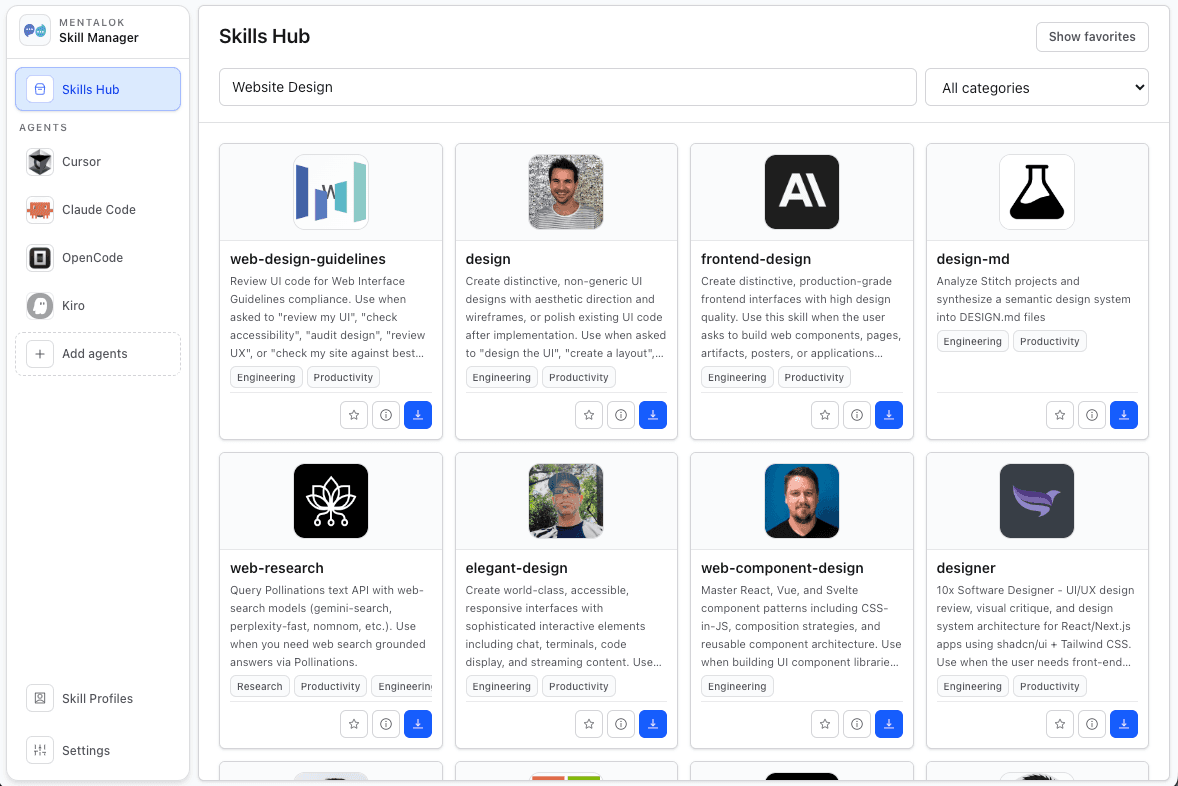Install the elegant-design skill
This screenshot has height=786, width=1178.
pyautogui.click(x=653, y=724)
